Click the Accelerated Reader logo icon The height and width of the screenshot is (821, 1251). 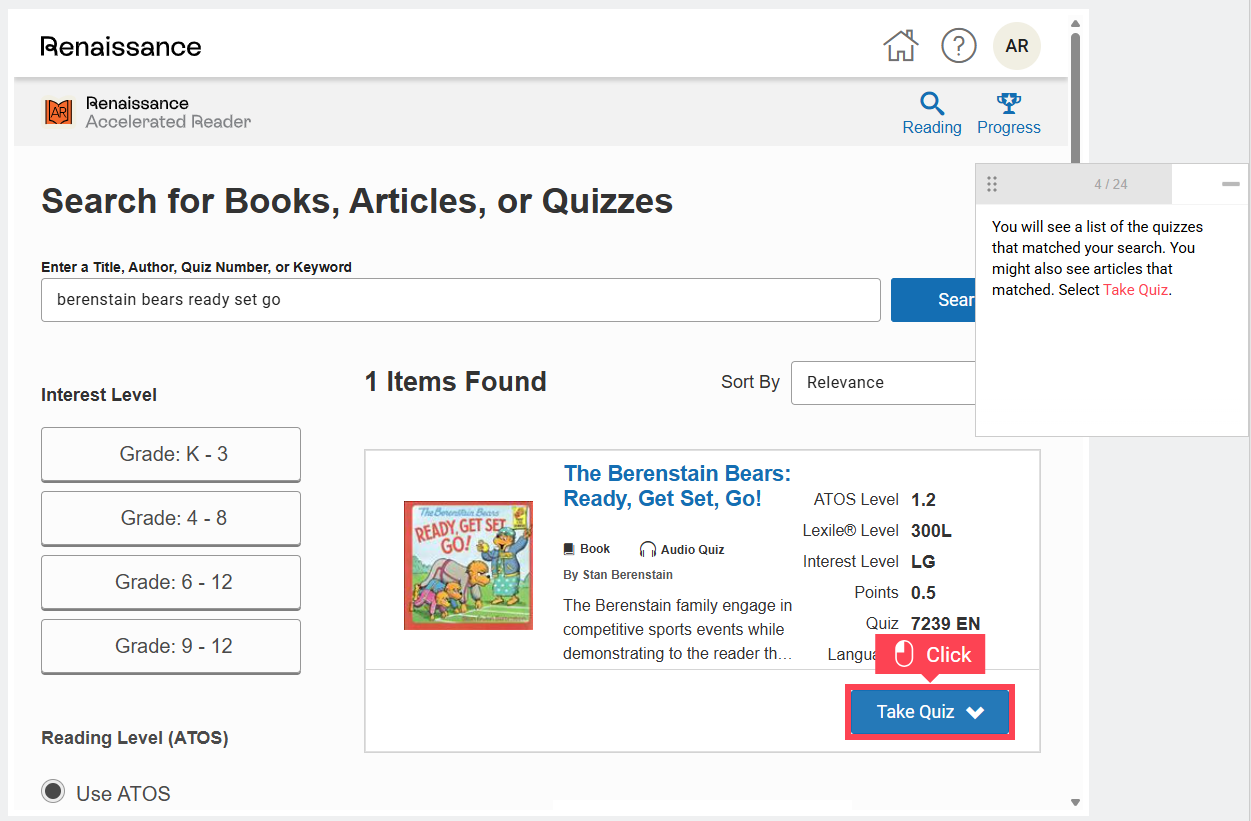click(59, 112)
